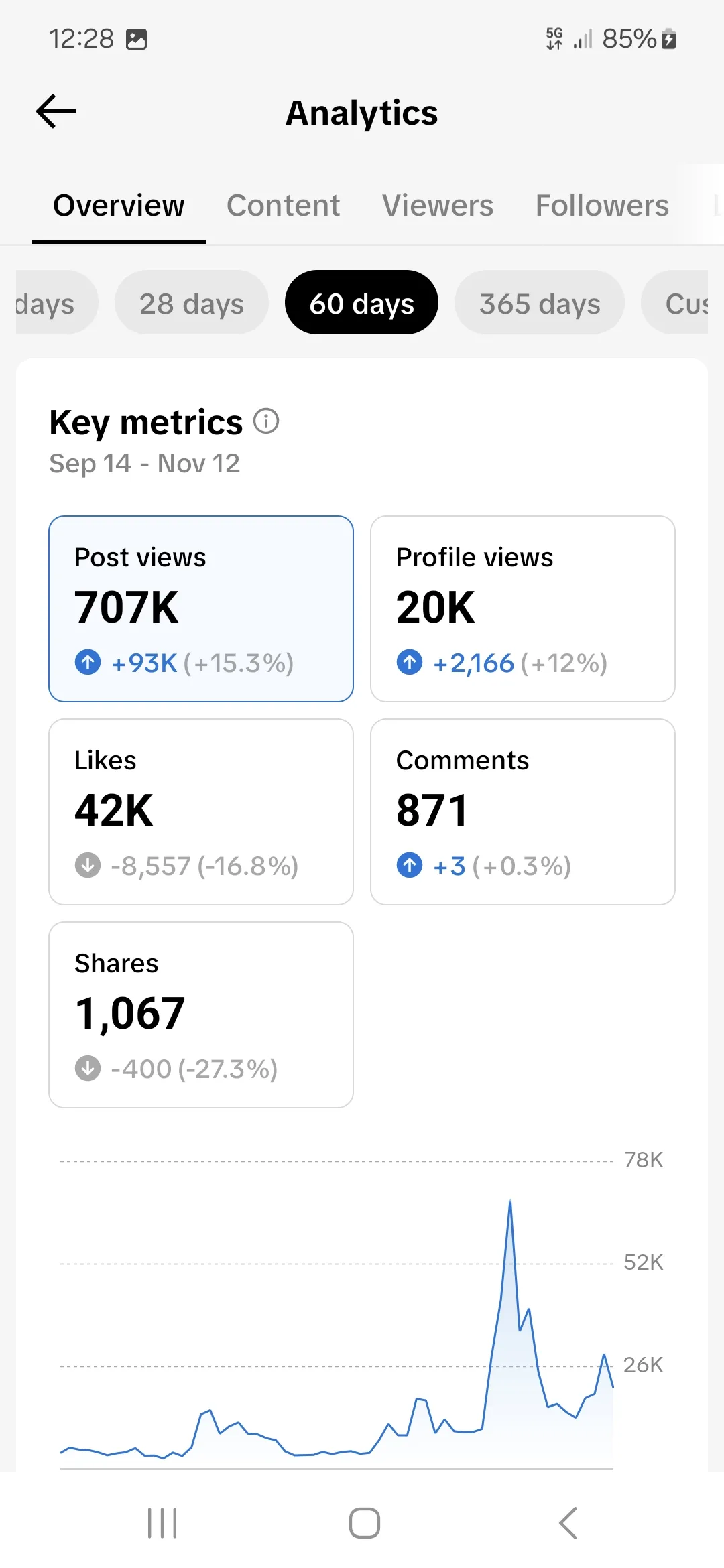This screenshot has height=1568, width=724.
Task: Tap the back arrow beside Analytics
Action: click(56, 111)
